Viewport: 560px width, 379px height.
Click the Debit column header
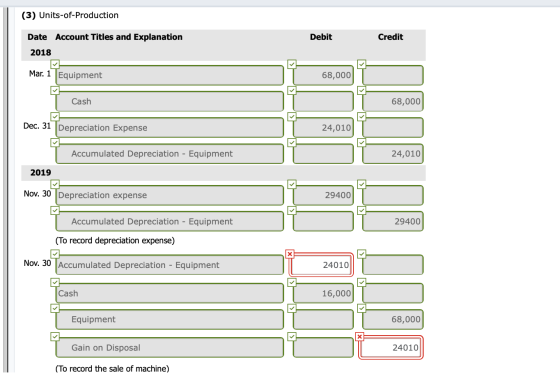pyautogui.click(x=321, y=37)
